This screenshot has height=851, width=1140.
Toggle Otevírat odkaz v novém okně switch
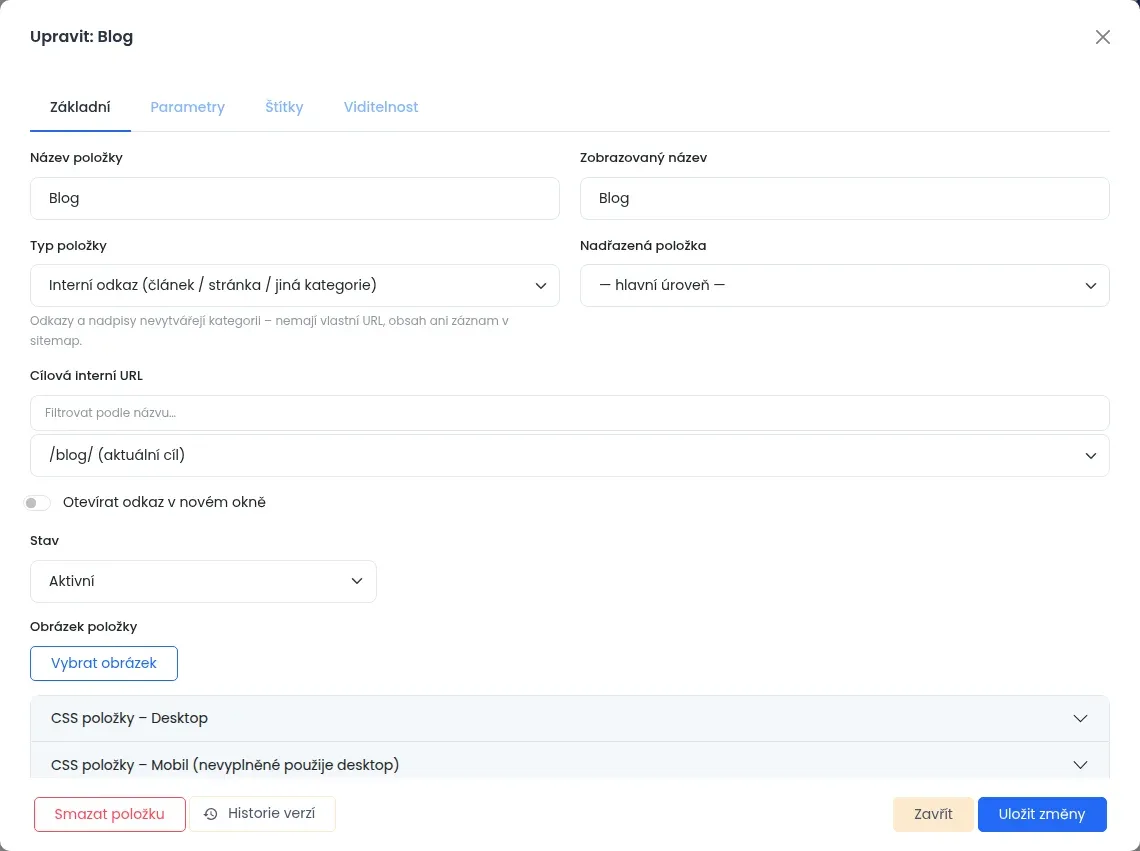37,503
